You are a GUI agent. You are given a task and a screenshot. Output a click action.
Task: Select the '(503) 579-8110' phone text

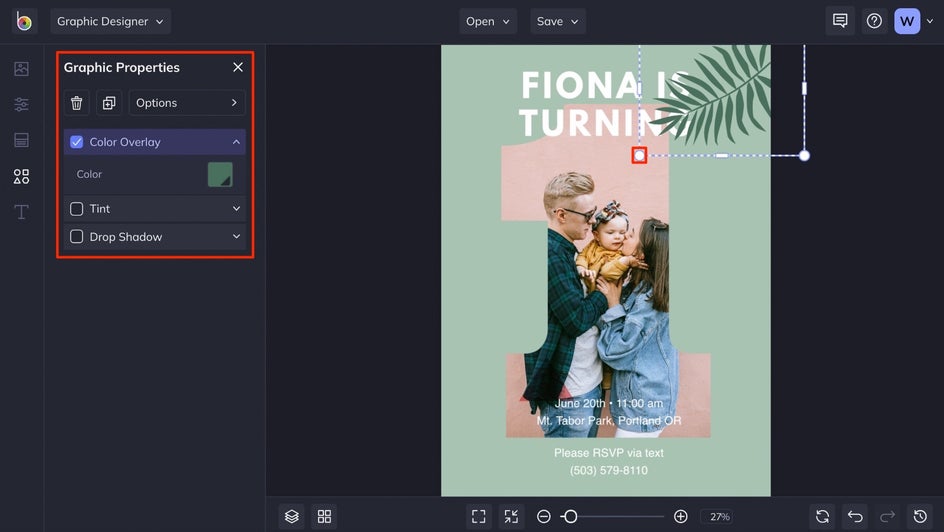pyautogui.click(x=609, y=470)
